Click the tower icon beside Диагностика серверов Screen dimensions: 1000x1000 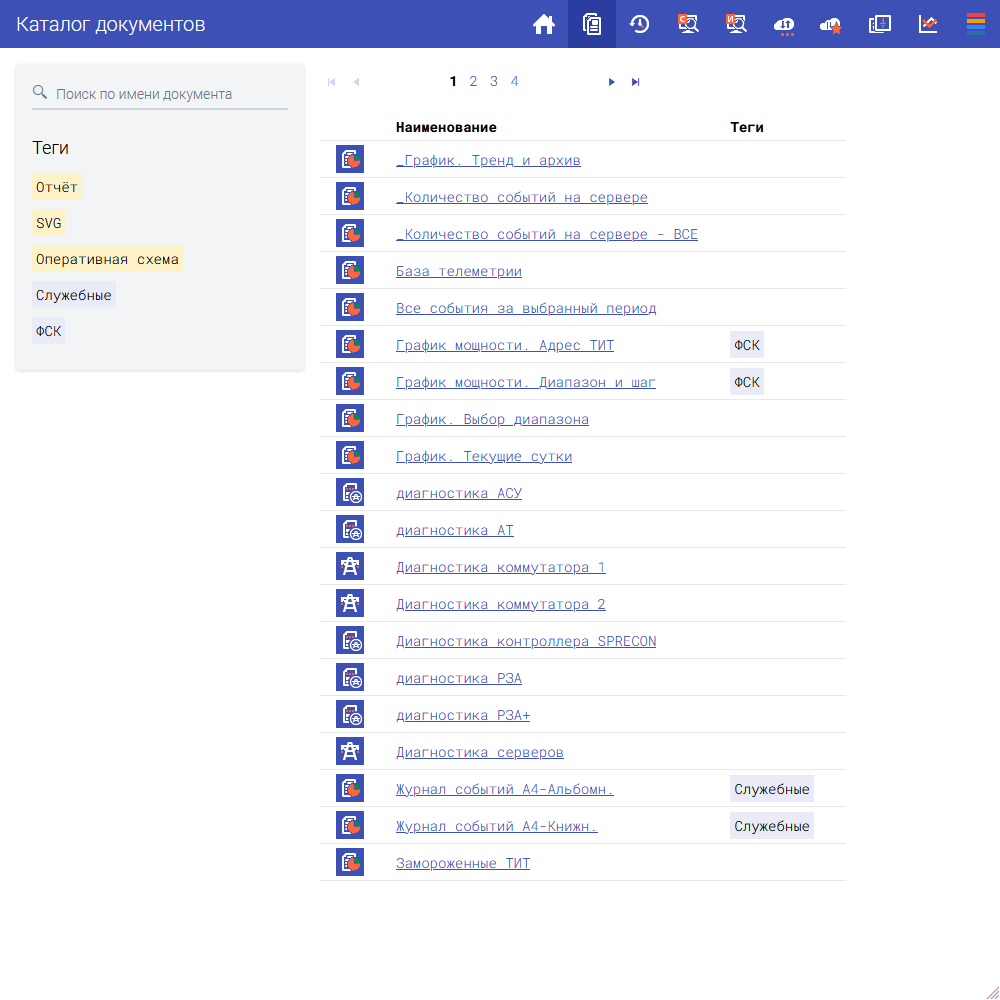[x=350, y=752]
